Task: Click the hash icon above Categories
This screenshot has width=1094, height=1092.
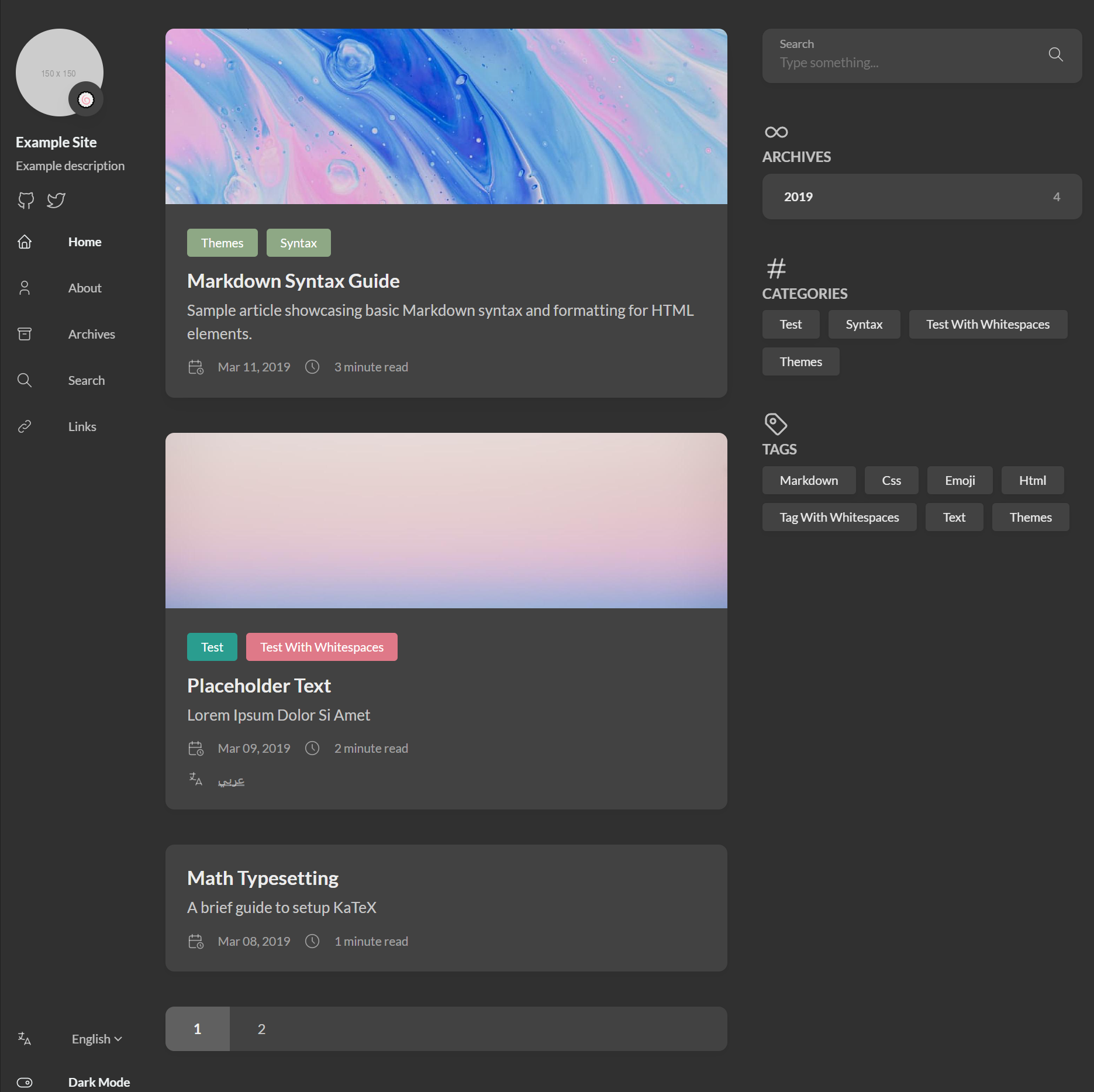Action: [x=776, y=268]
